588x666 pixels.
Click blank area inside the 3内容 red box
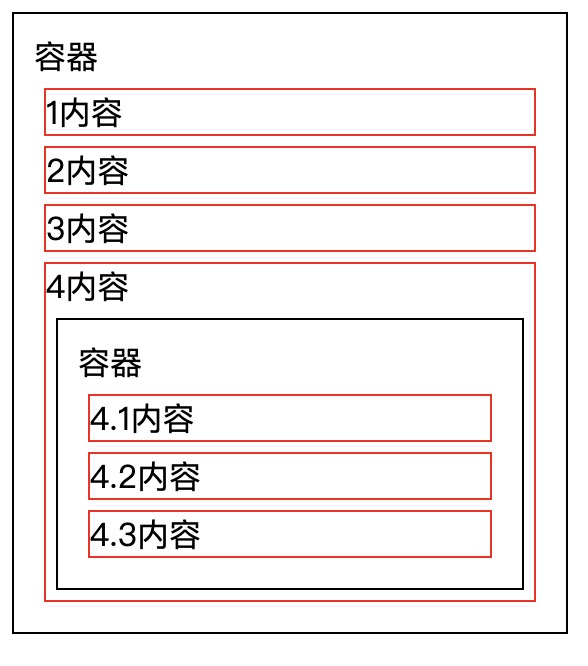coord(331,229)
